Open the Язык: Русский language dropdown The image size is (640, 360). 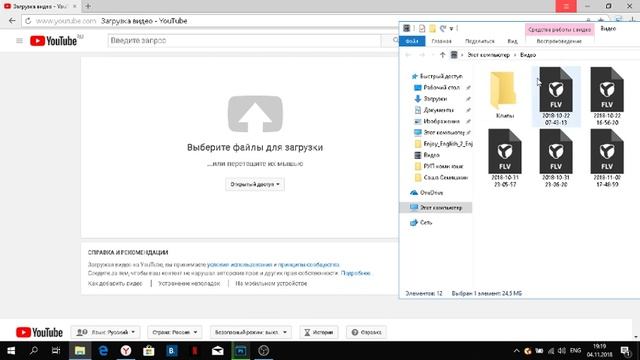[x=105, y=332]
